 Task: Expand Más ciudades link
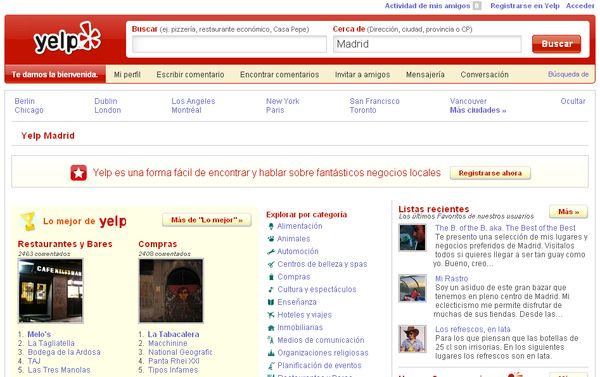coord(478,110)
